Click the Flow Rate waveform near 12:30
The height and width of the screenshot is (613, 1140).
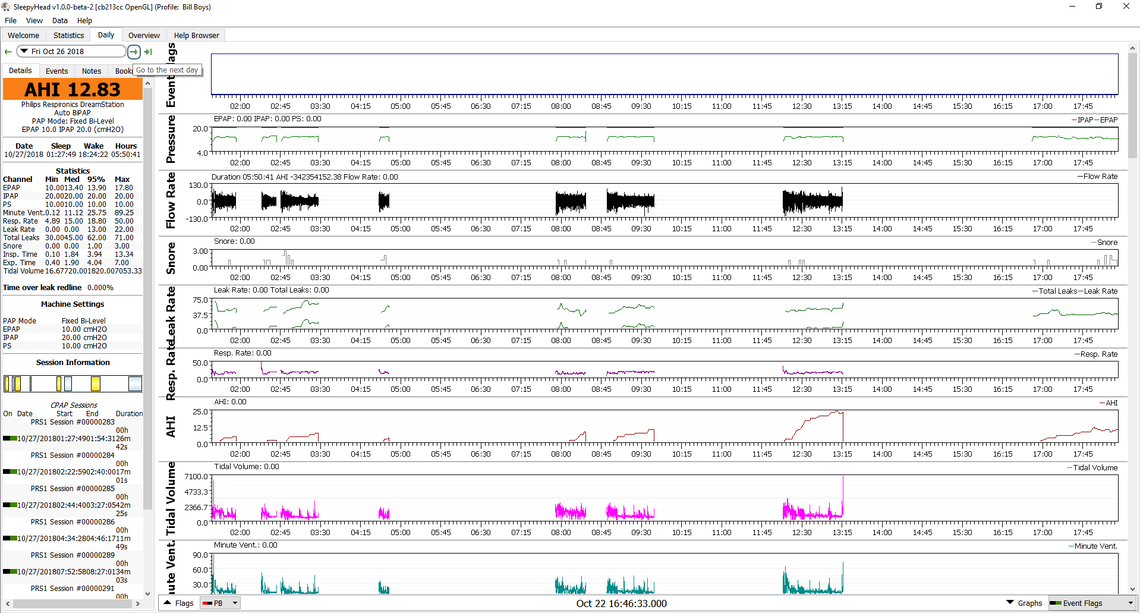803,202
